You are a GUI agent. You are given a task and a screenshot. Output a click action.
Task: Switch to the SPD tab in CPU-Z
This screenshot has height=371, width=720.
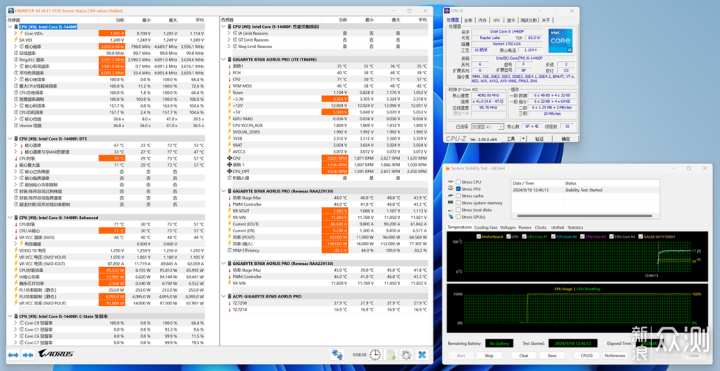click(496, 20)
